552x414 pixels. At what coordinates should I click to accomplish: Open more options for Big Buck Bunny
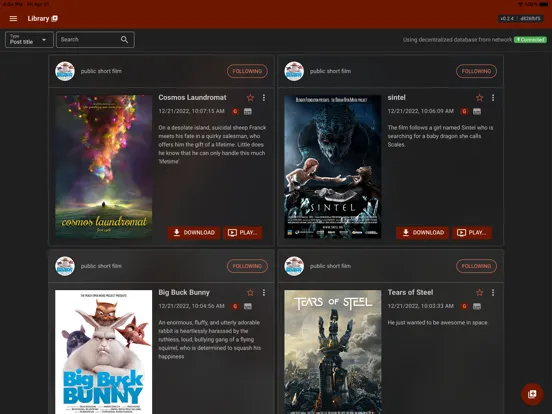tap(264, 293)
